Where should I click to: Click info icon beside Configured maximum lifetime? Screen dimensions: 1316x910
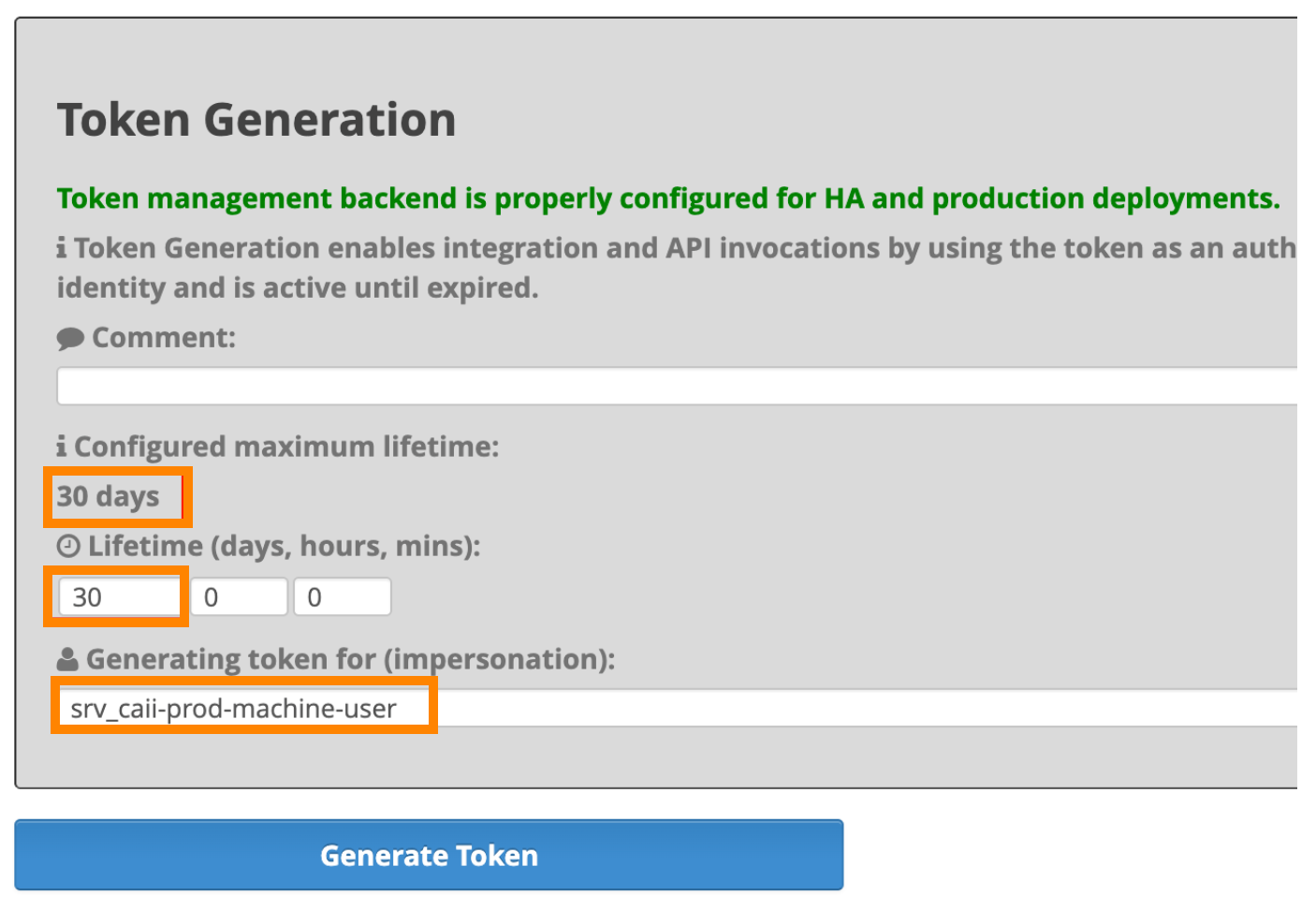click(x=62, y=447)
